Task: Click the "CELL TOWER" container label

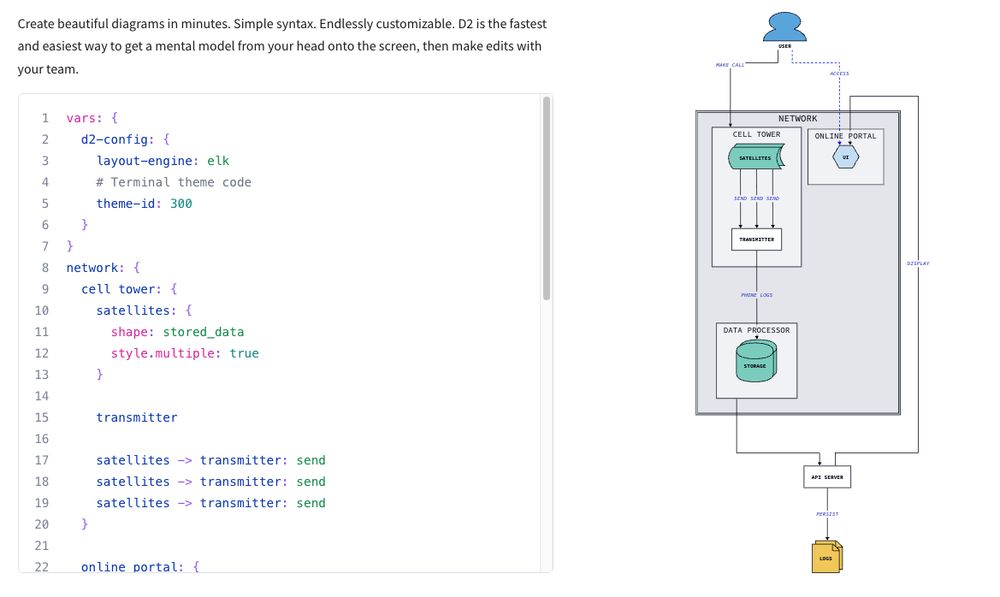Action: (x=756, y=135)
